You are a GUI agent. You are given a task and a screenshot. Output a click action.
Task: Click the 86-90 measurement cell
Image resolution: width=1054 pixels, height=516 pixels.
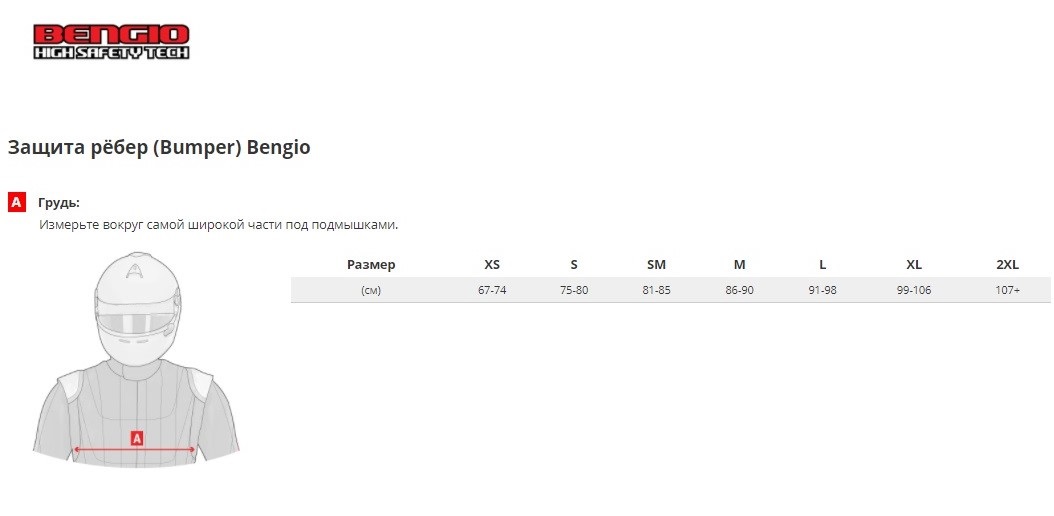(x=739, y=291)
